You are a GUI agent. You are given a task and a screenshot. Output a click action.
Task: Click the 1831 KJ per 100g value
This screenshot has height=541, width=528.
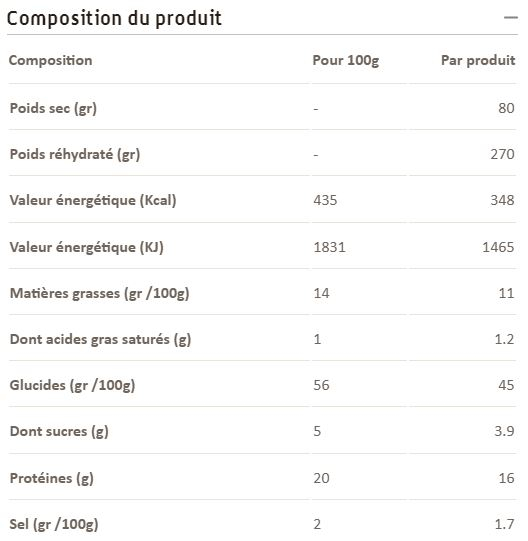pyautogui.click(x=329, y=247)
